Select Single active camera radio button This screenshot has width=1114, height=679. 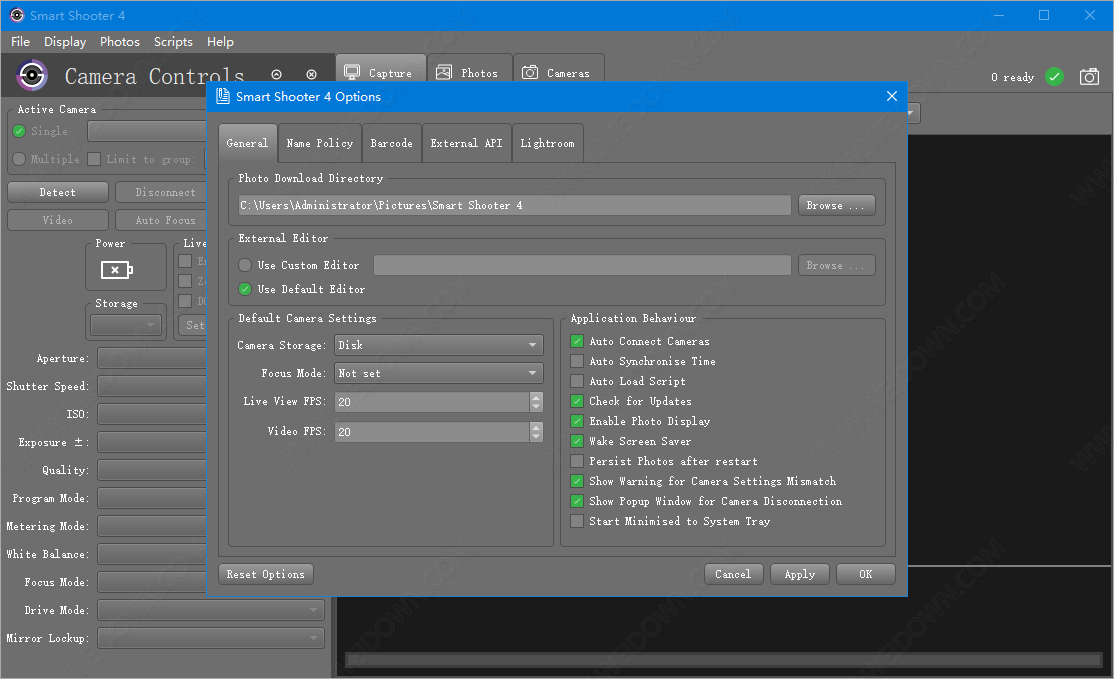coord(19,131)
